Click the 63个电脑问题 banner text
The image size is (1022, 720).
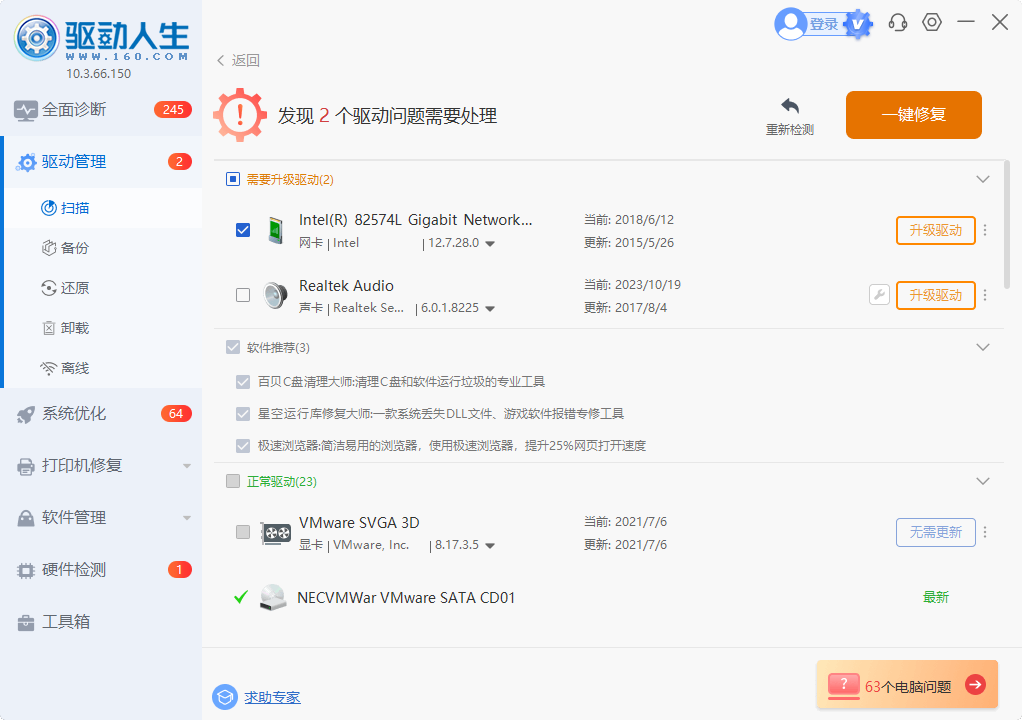coord(908,687)
